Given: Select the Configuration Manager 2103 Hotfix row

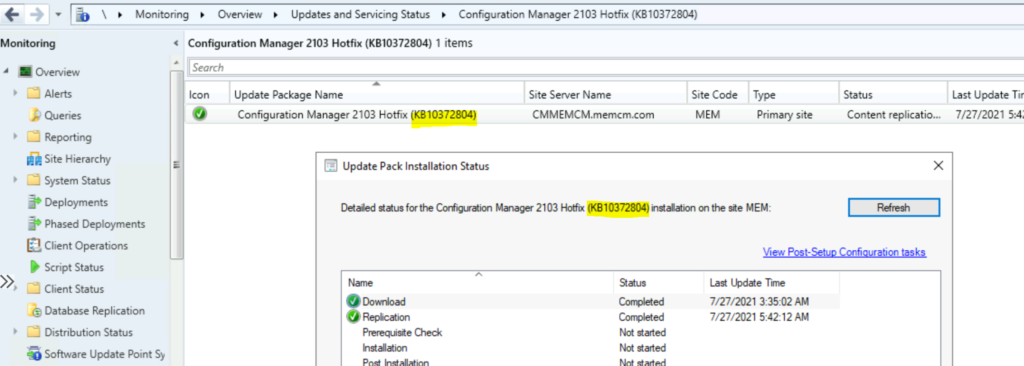Looking at the screenshot, I should click(x=604, y=114).
